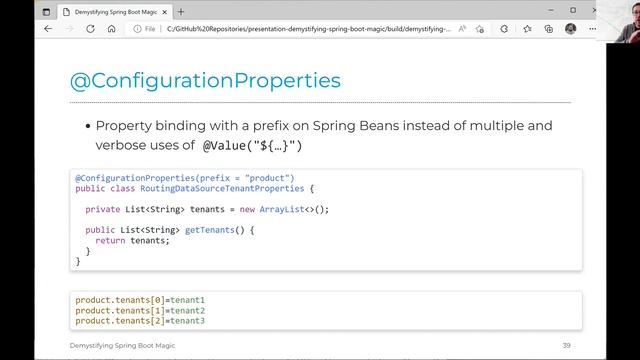The height and width of the screenshot is (360, 640).
Task: Close the Demystifying Spring Boot Magic tab
Action: point(164,12)
